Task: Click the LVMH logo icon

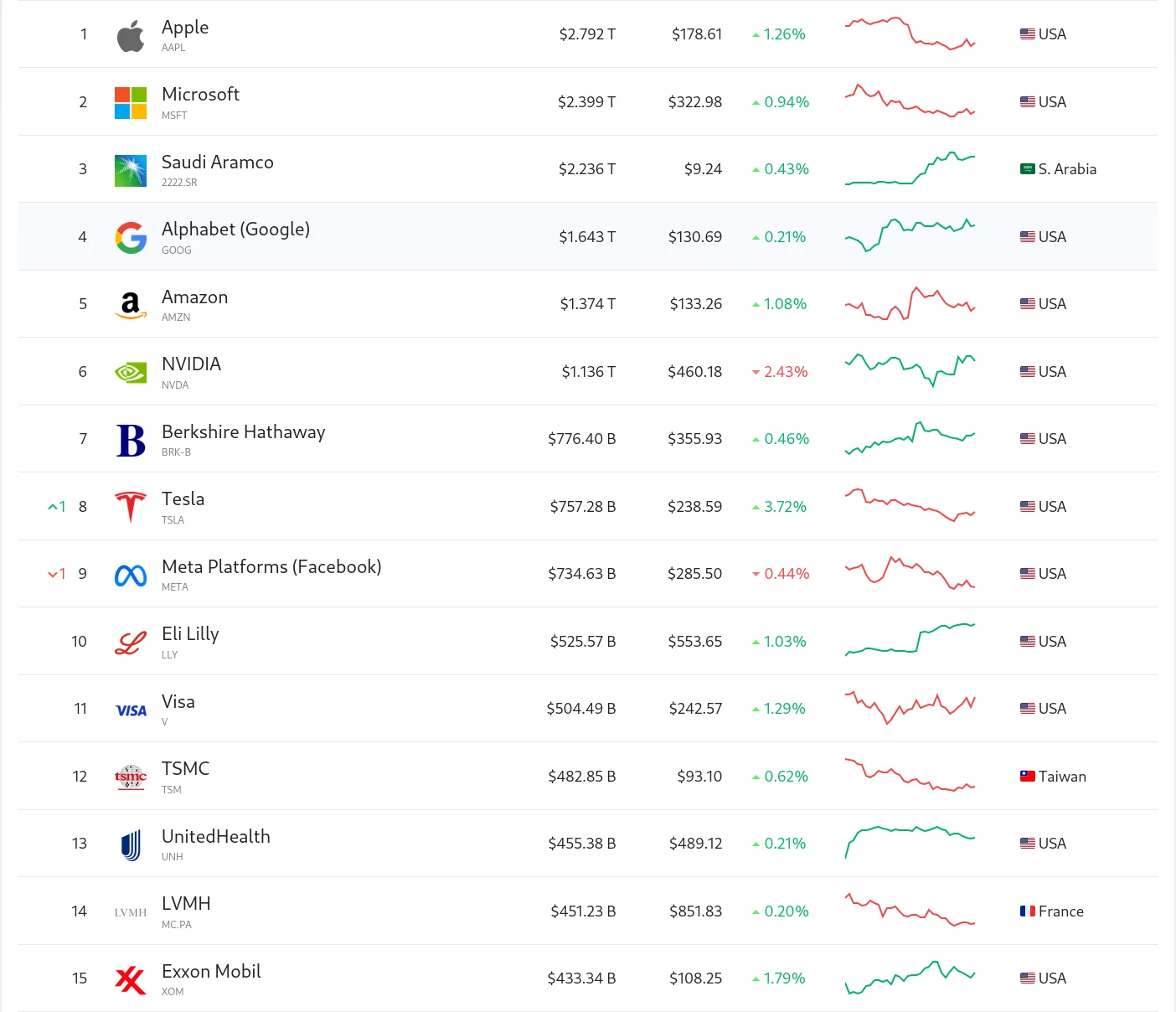Action: pos(131,912)
